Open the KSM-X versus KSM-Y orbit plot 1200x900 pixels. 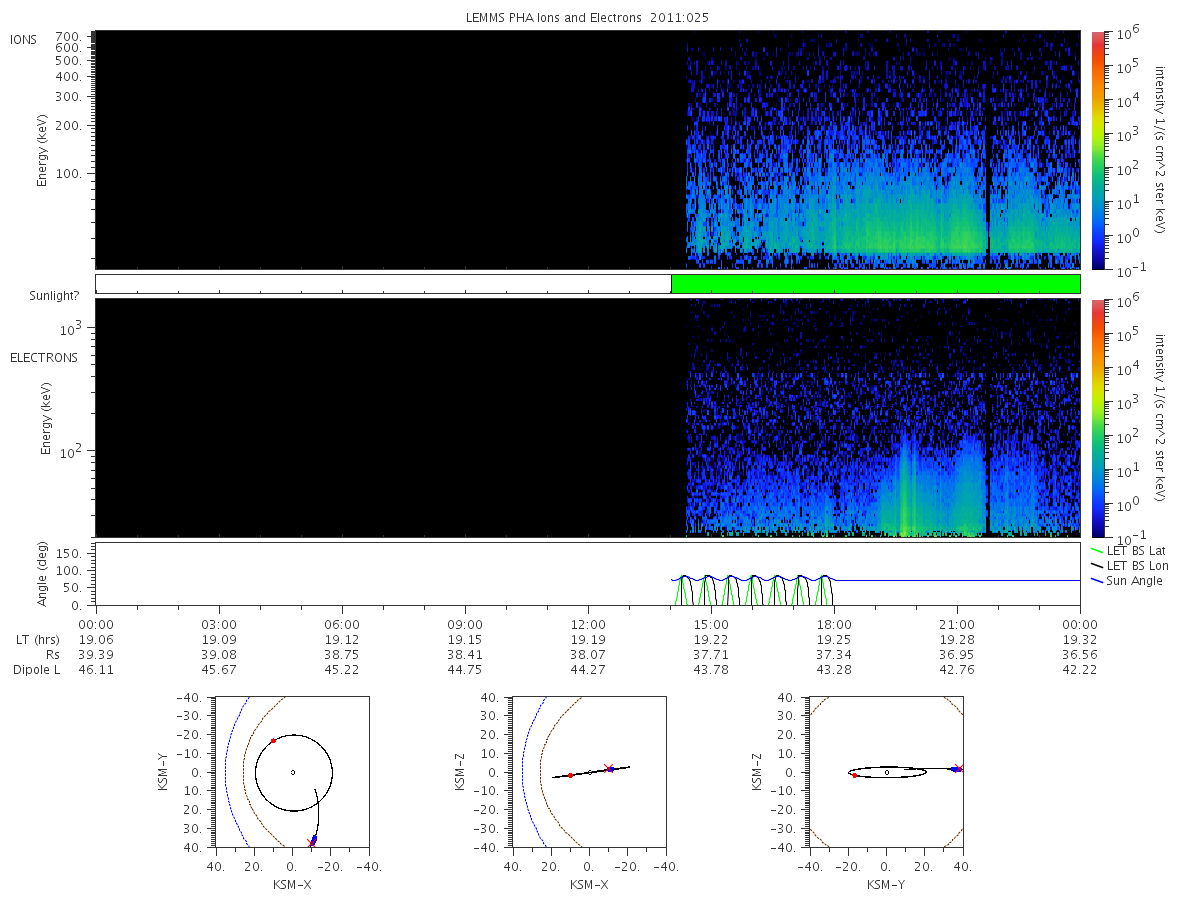(292, 772)
